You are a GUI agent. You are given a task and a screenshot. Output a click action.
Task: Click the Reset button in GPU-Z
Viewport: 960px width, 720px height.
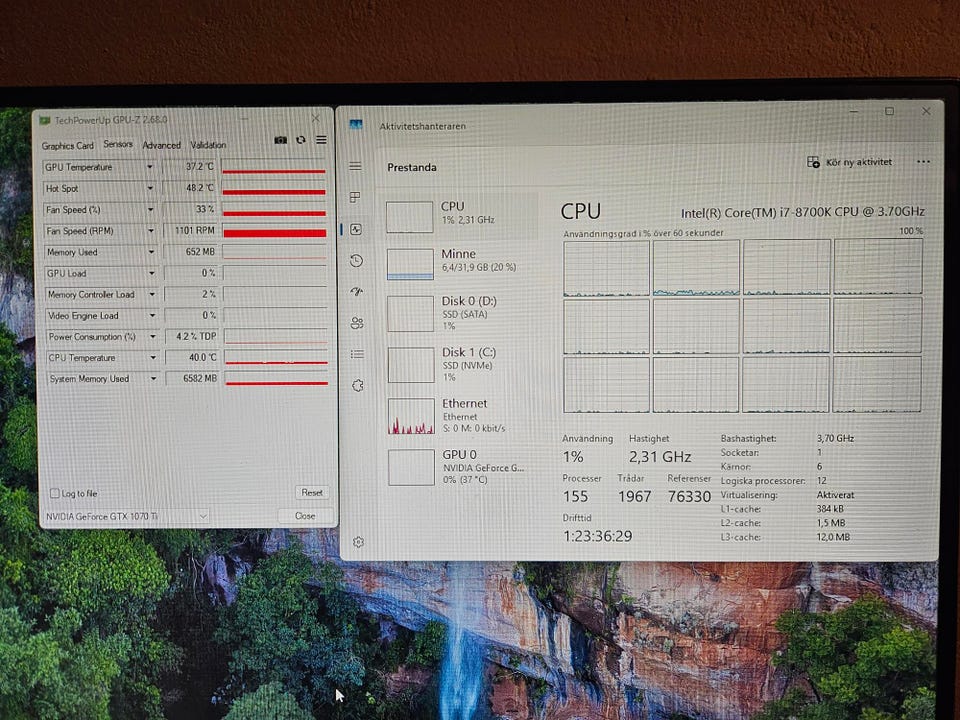pos(312,492)
